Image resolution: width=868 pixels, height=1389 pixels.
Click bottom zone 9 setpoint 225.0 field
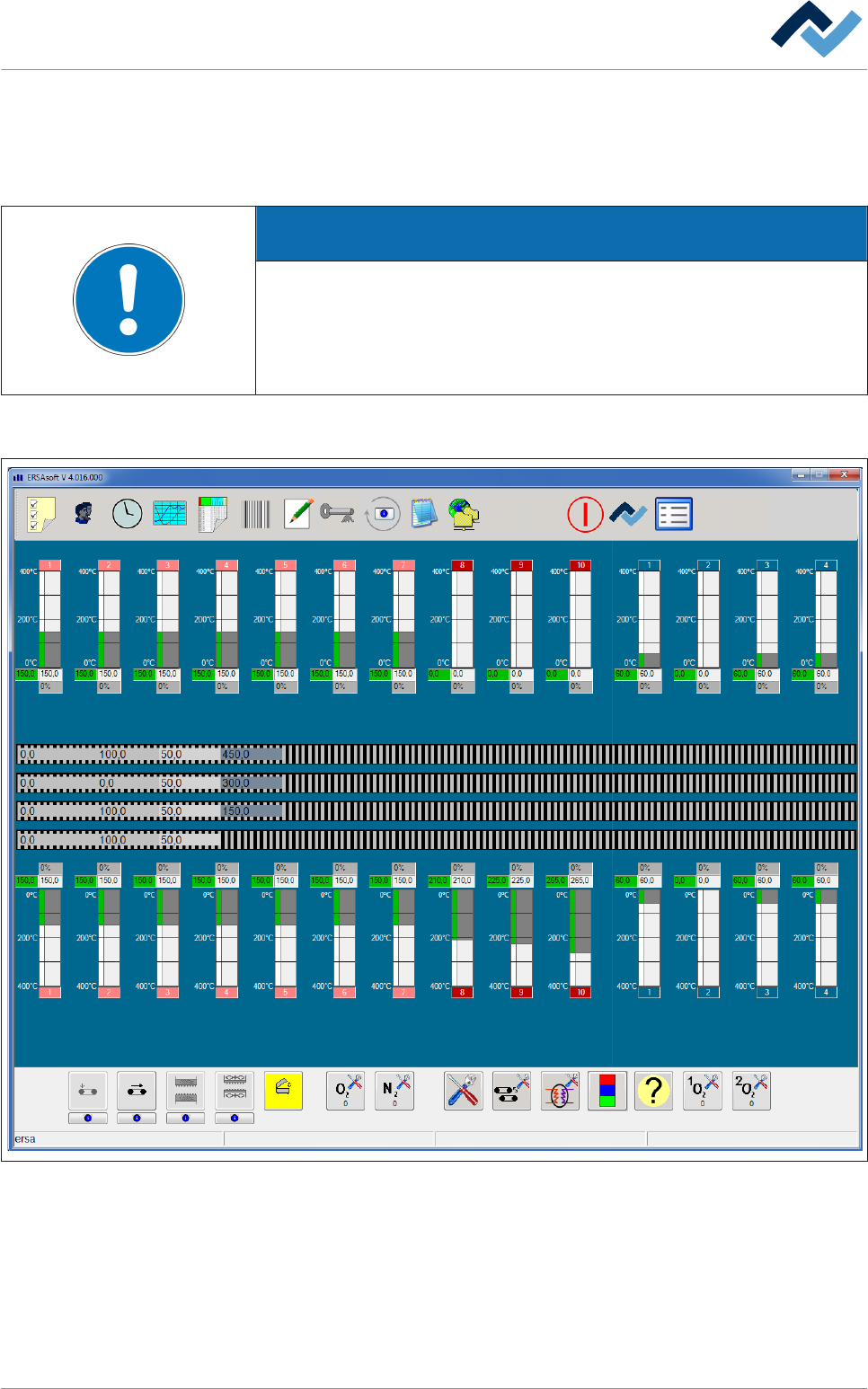pyautogui.click(x=521, y=880)
